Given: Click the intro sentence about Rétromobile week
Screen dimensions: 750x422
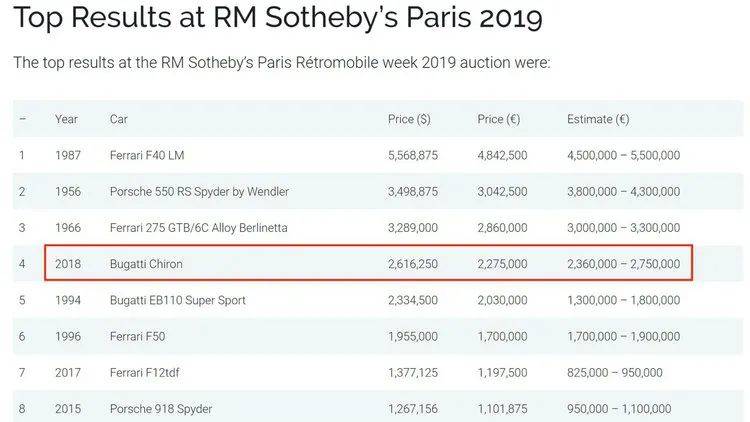Looking at the screenshot, I should tap(282, 63).
